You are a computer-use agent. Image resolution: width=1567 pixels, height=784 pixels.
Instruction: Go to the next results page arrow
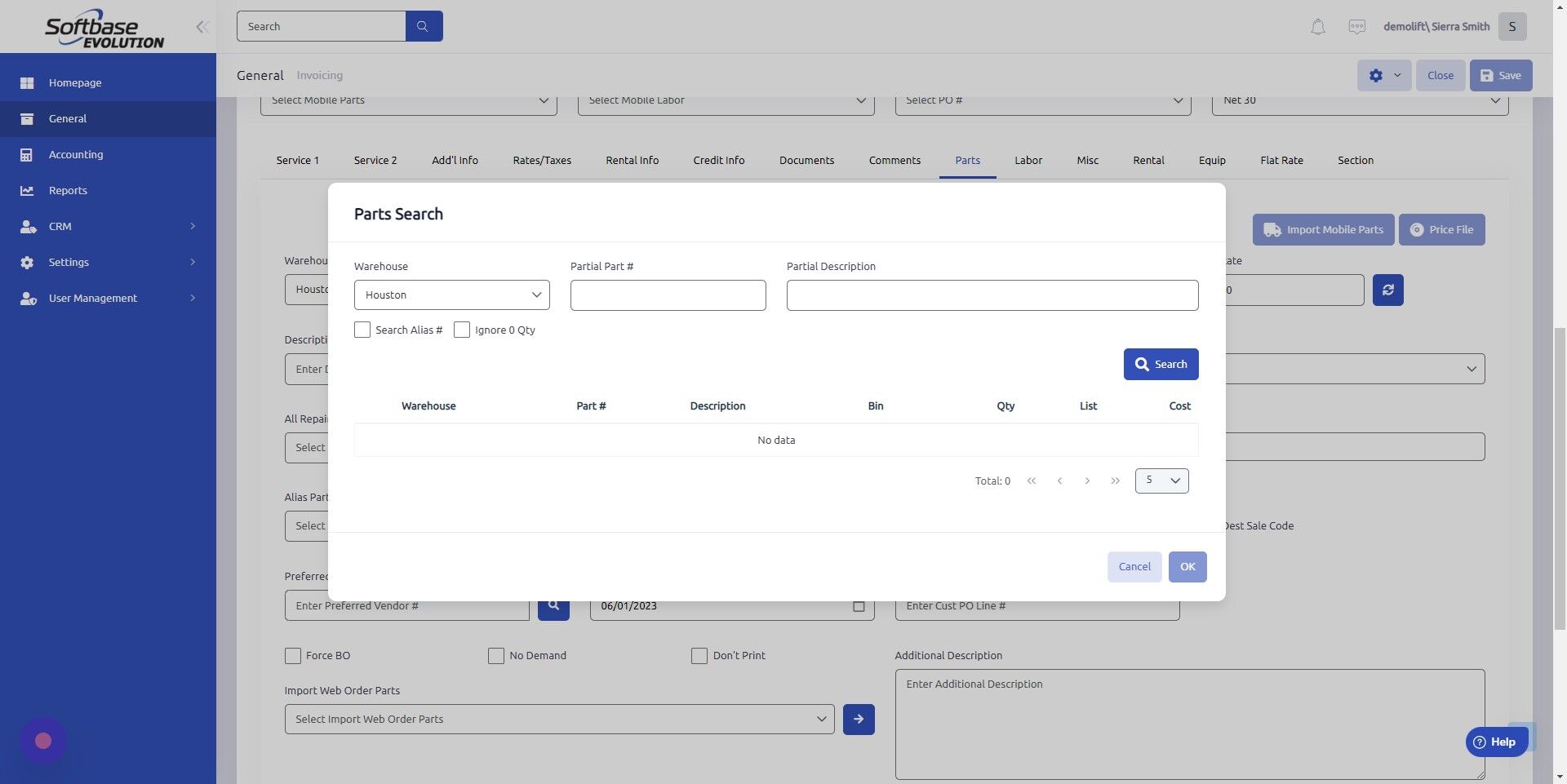[1087, 481]
